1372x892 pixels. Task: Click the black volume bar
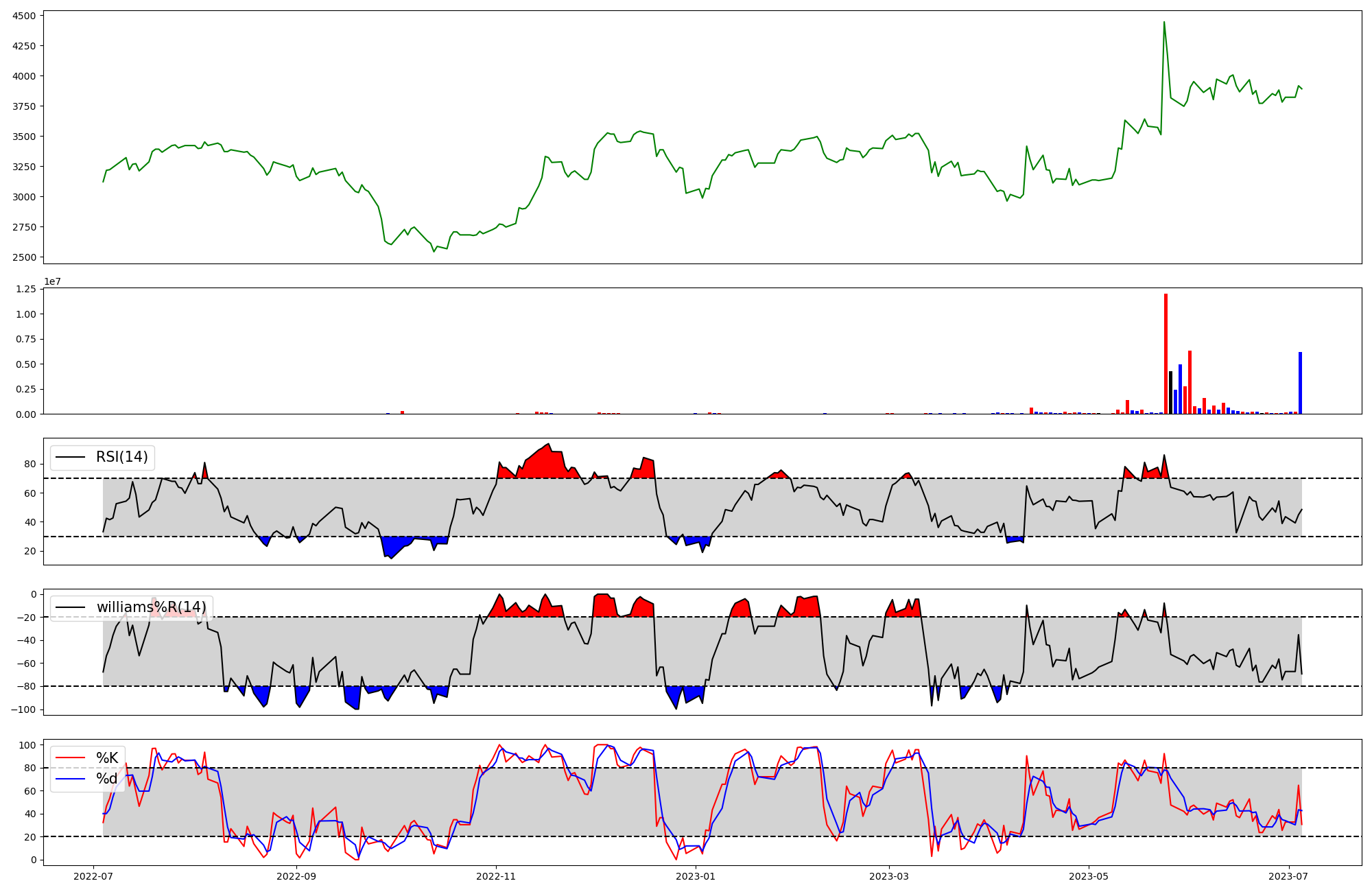1170,392
